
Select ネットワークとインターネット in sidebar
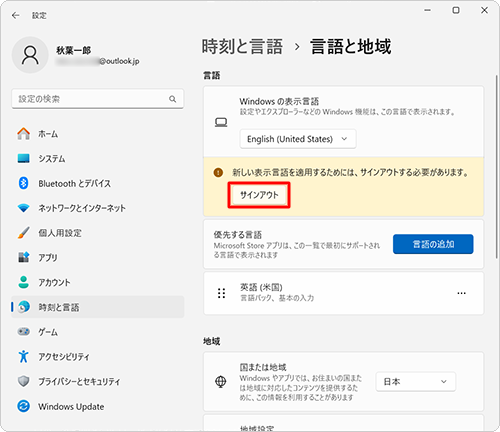click(x=98, y=208)
